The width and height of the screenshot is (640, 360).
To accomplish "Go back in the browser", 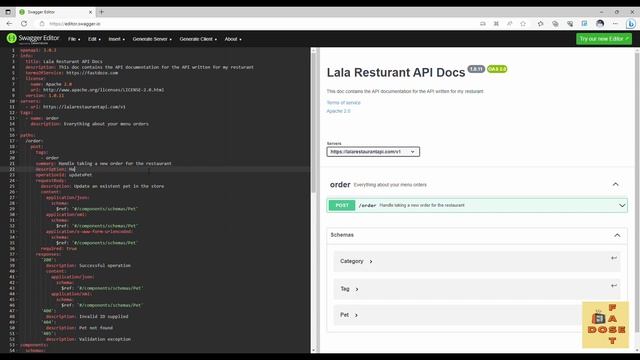I will (9, 24).
